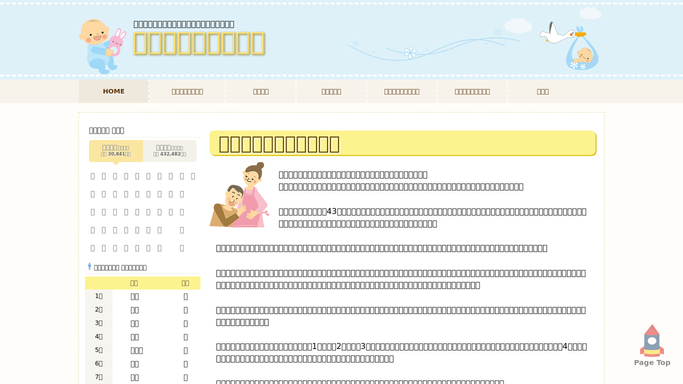Click the Page Top rocket icon
The width and height of the screenshot is (683, 384).
pyautogui.click(x=652, y=340)
